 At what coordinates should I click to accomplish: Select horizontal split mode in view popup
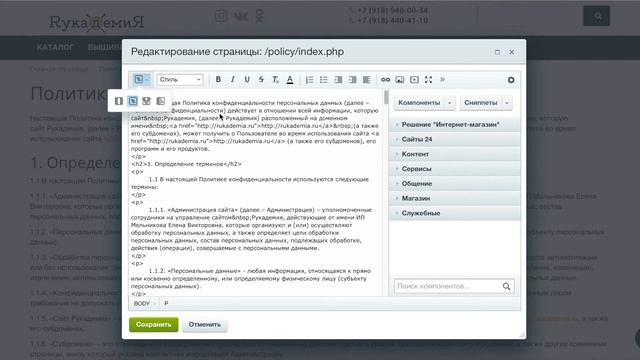(146, 101)
